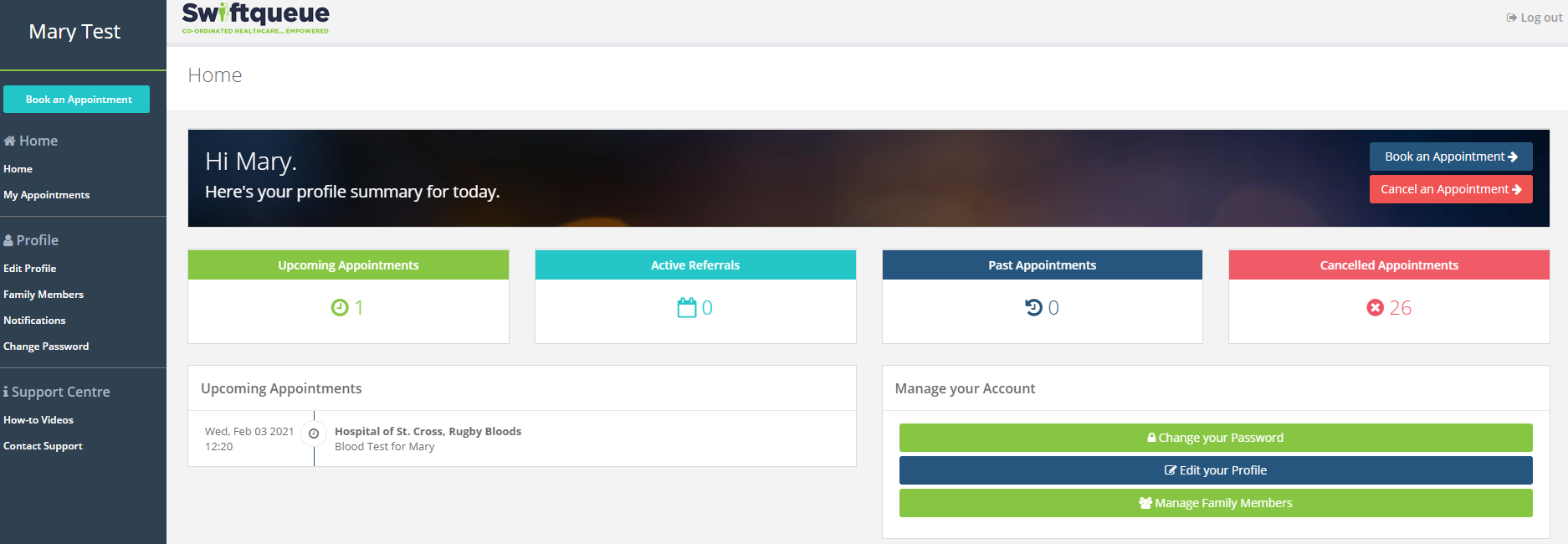Open My Appointments from the sidebar
1568x544 pixels.
point(46,195)
